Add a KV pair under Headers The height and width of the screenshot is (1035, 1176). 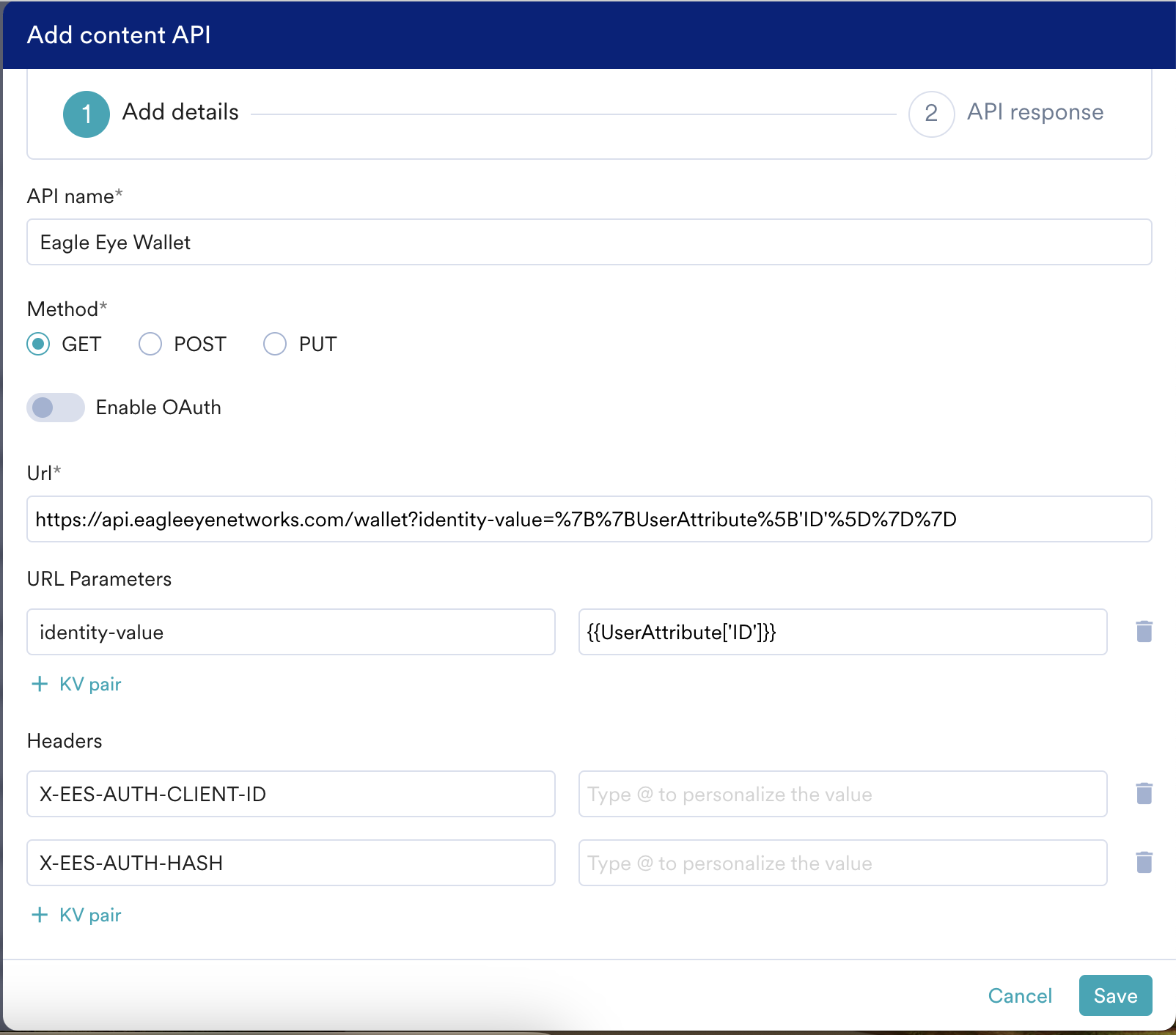[76, 915]
